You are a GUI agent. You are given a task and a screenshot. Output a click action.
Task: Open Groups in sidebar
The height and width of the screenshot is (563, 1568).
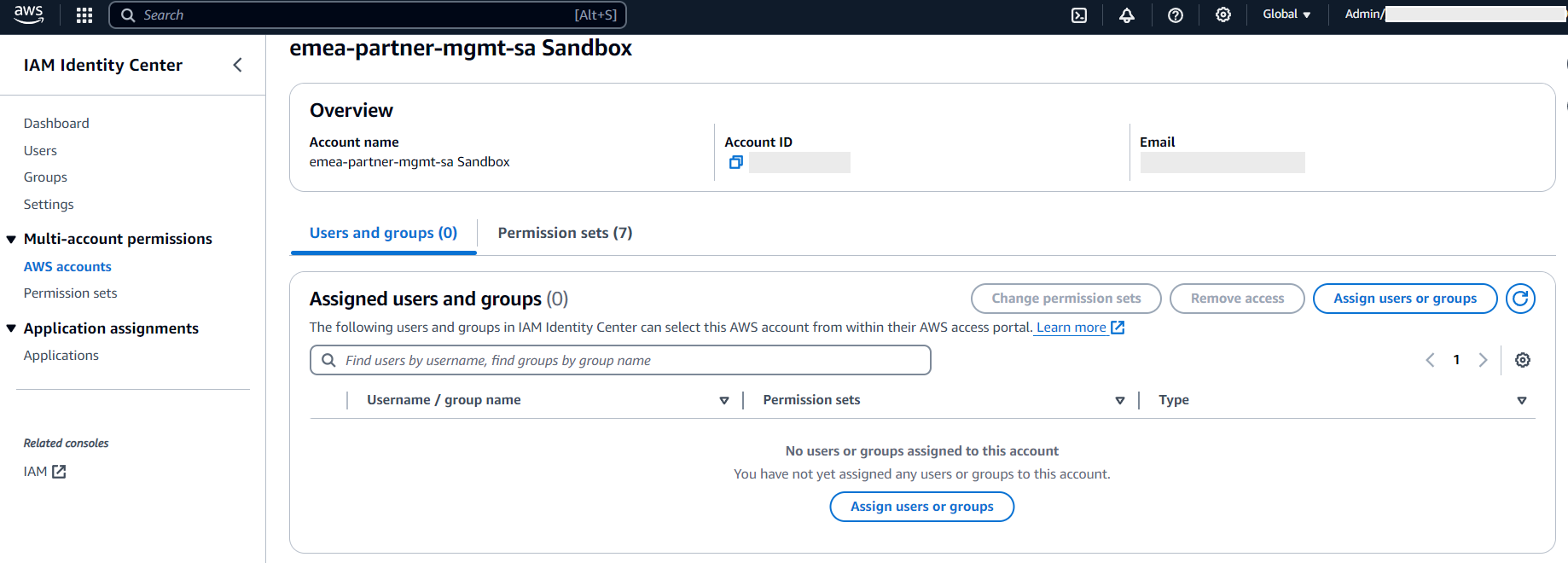point(45,177)
